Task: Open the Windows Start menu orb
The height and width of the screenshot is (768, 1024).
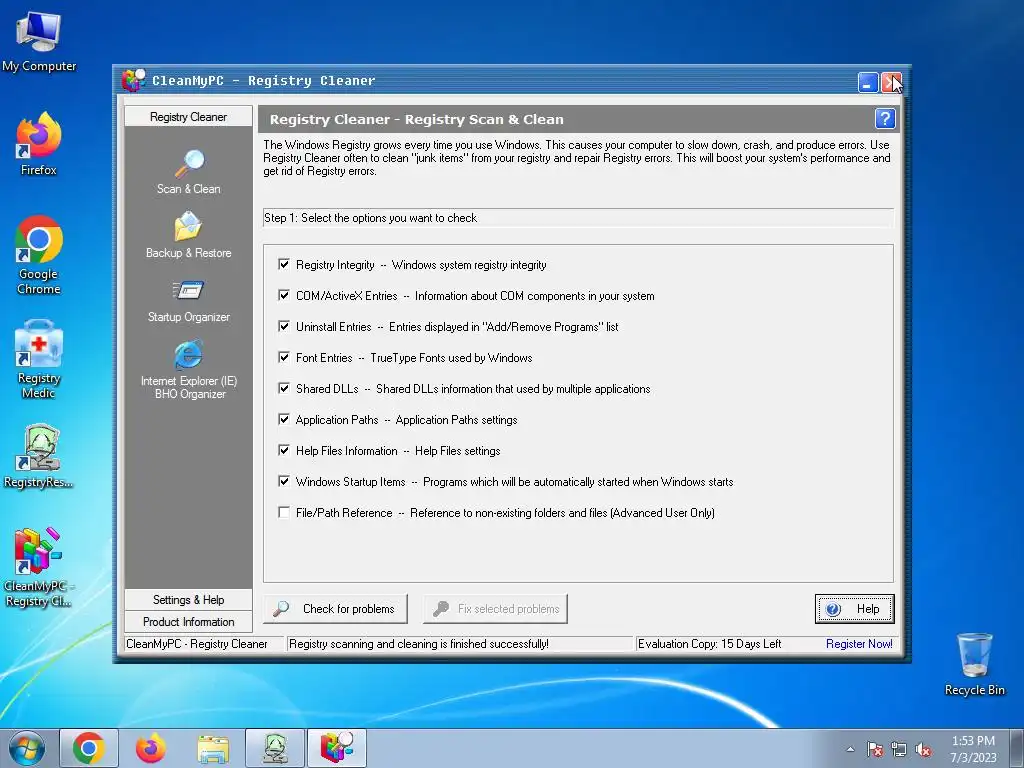Action: 27,748
